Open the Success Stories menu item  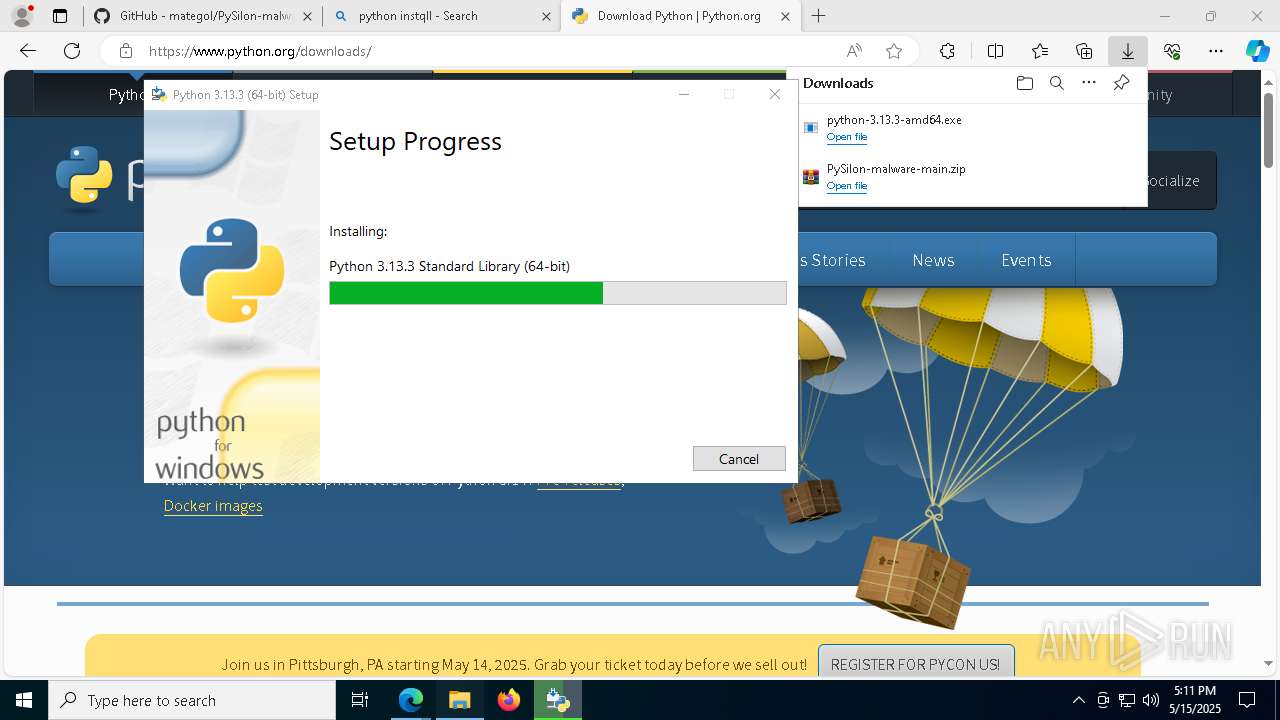pyautogui.click(x=832, y=260)
